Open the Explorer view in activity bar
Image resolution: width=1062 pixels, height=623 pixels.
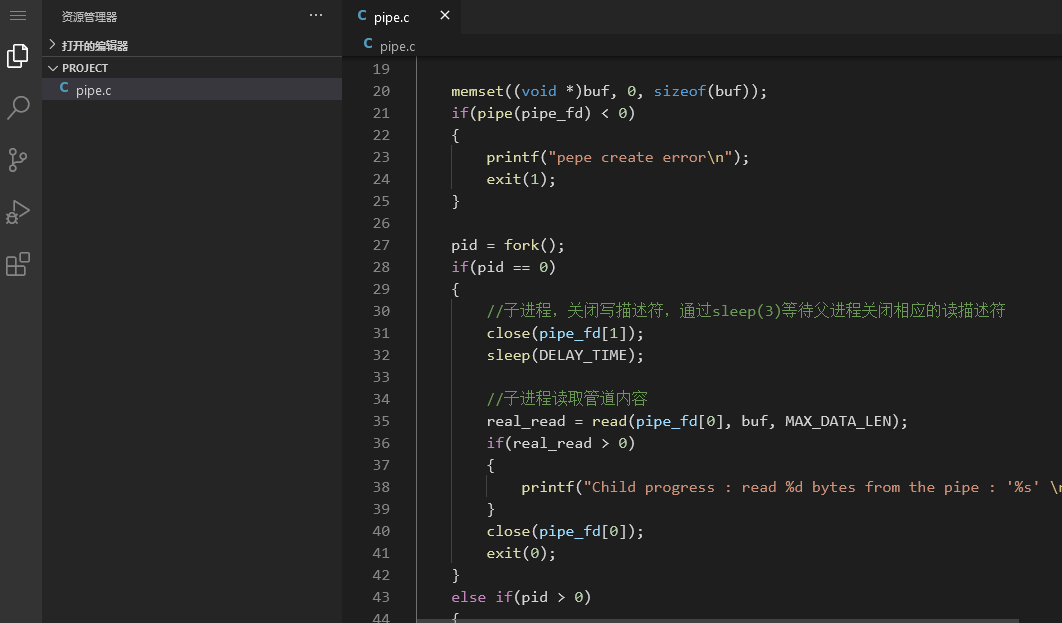[x=18, y=56]
